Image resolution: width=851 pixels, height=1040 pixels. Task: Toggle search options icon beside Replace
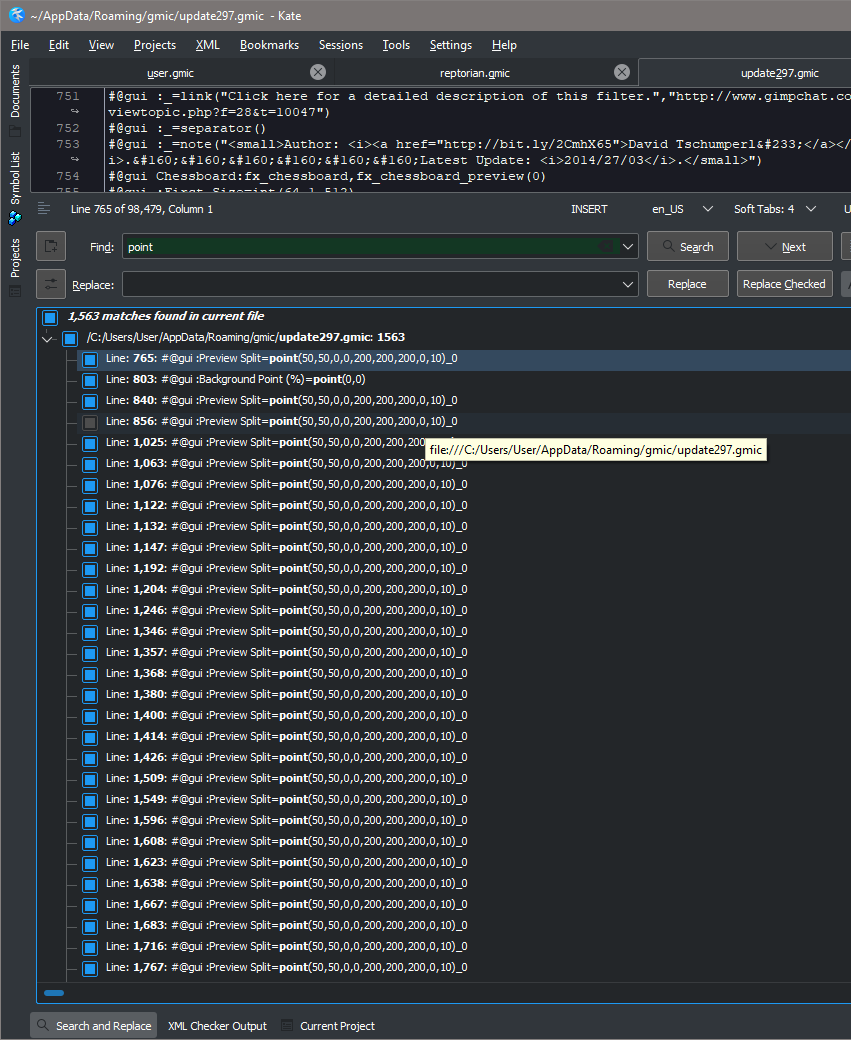point(51,284)
